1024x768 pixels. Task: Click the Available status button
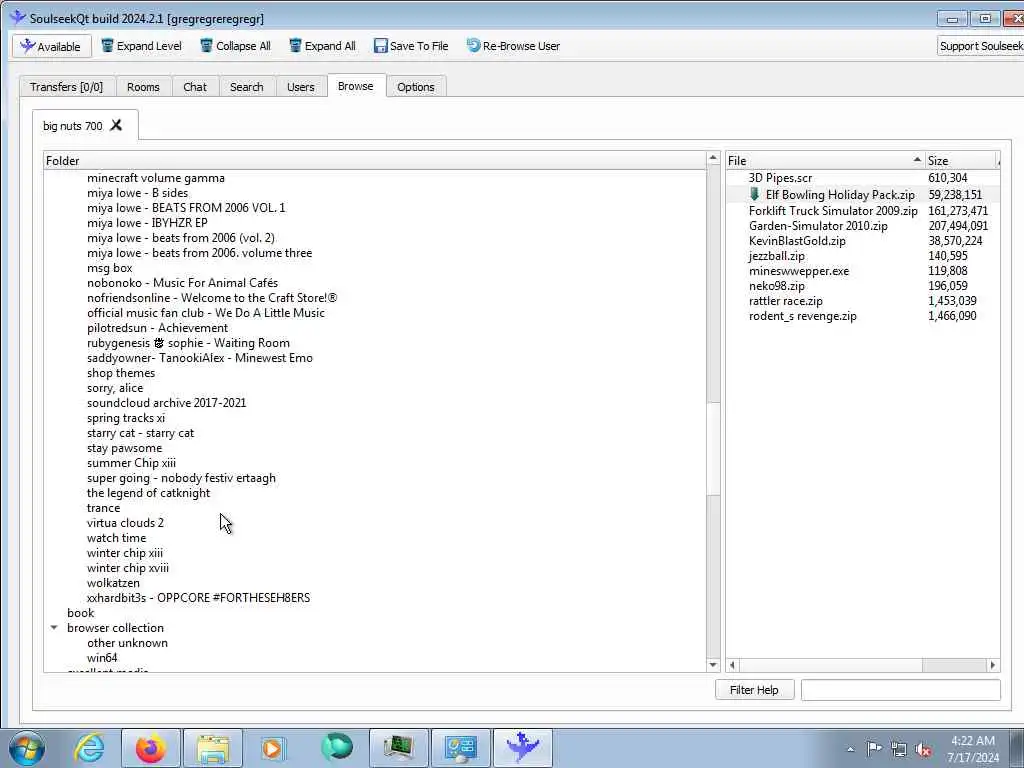coord(52,46)
